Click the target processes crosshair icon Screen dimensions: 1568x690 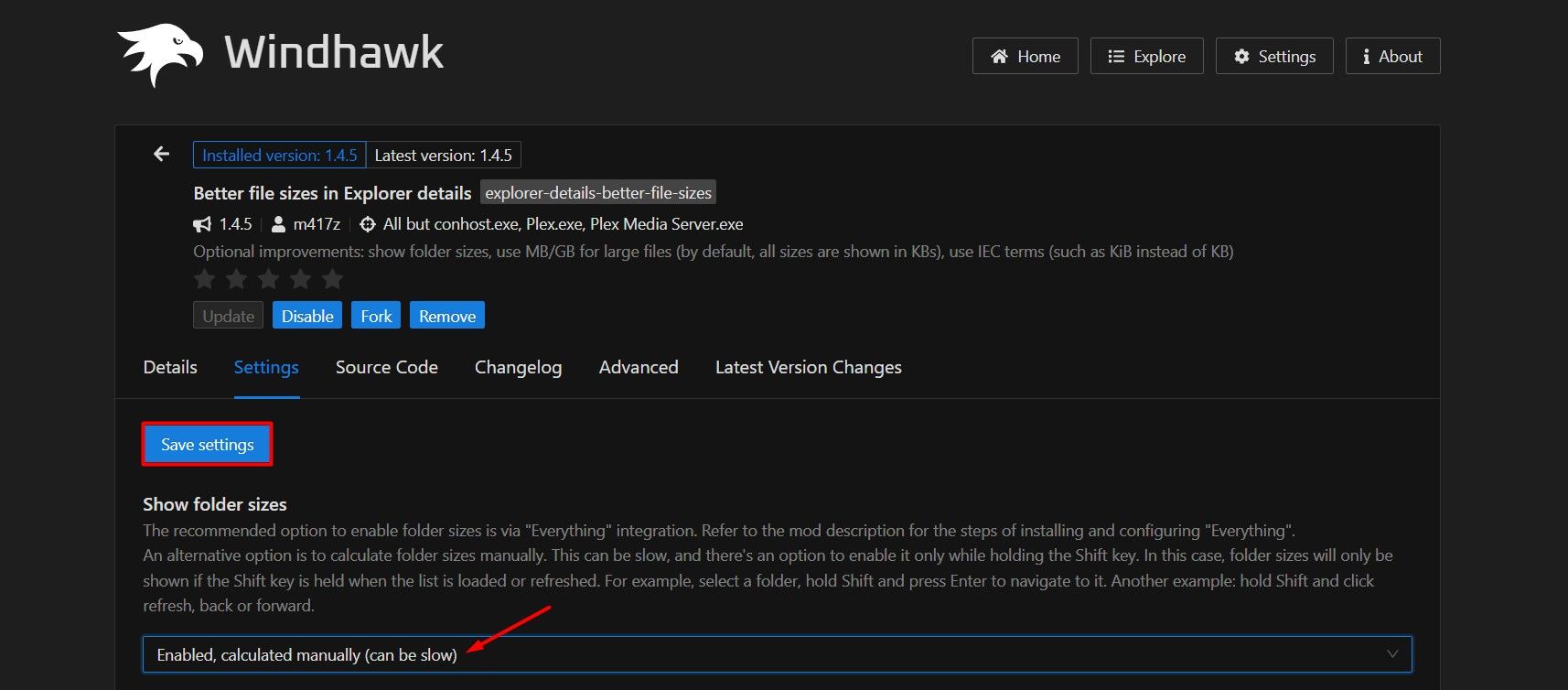(x=368, y=224)
